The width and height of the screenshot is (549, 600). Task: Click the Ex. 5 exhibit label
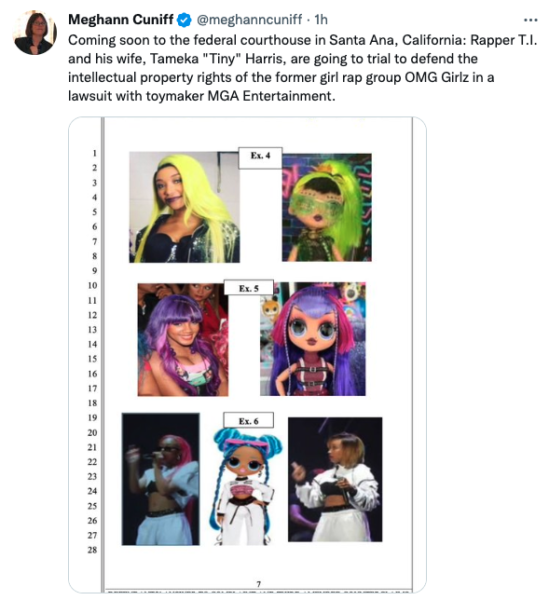click(x=249, y=288)
